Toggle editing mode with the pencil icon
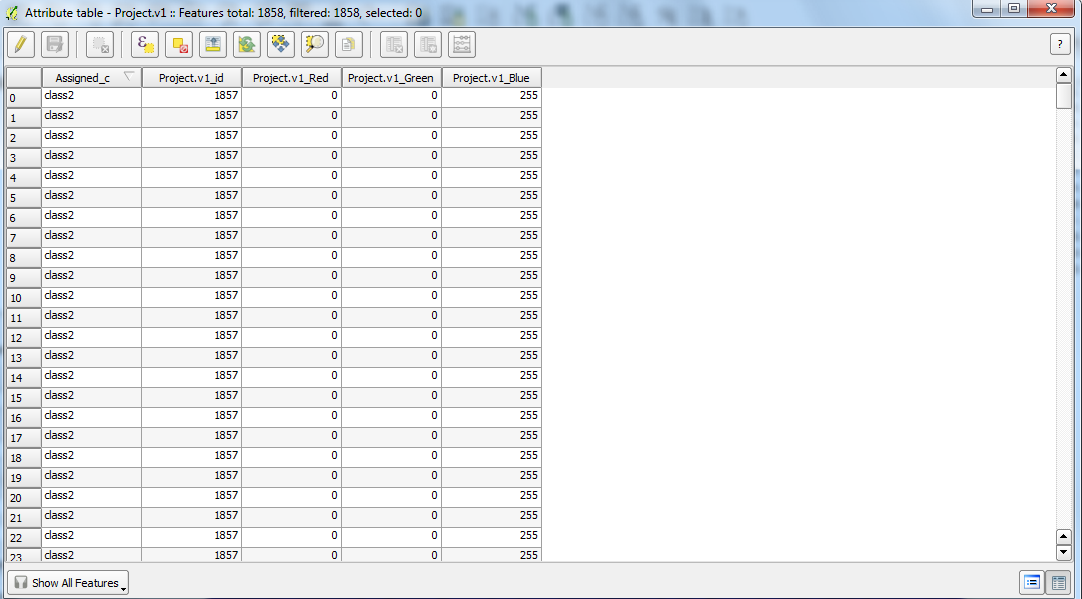This screenshot has height=599, width=1082. coord(21,45)
